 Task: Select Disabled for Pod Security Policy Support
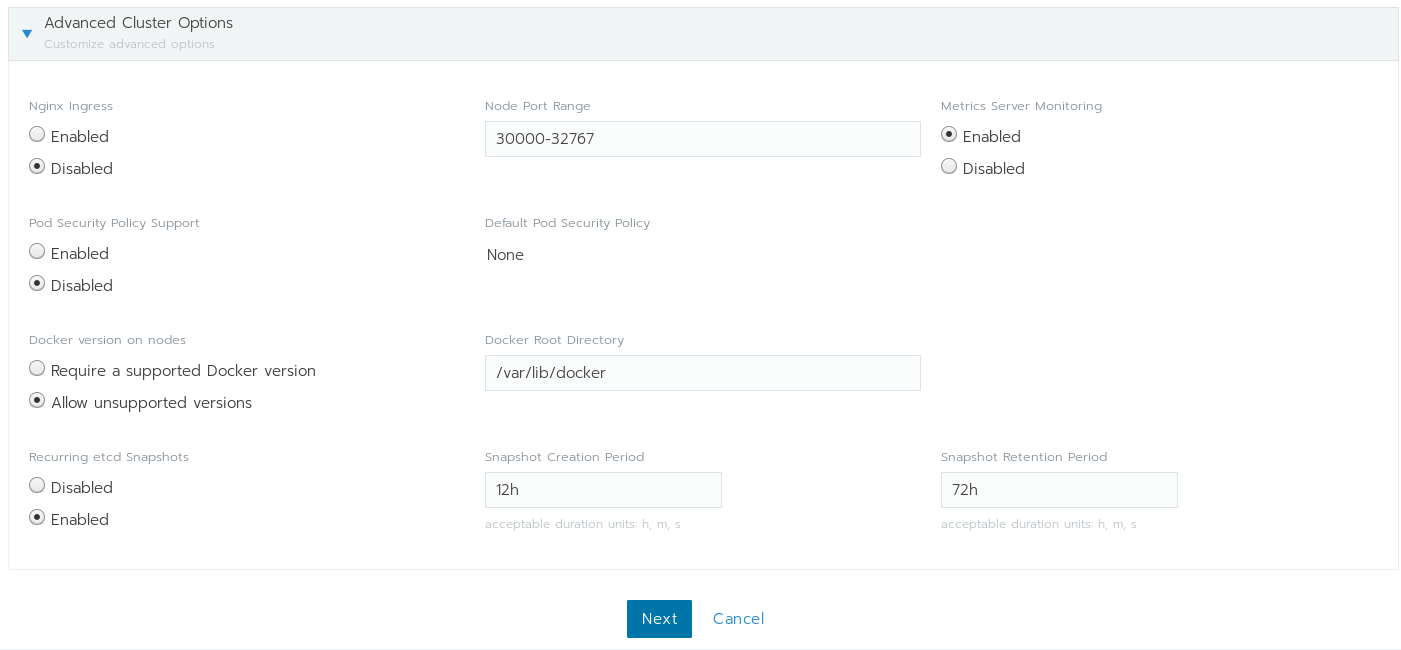pyautogui.click(x=37, y=283)
